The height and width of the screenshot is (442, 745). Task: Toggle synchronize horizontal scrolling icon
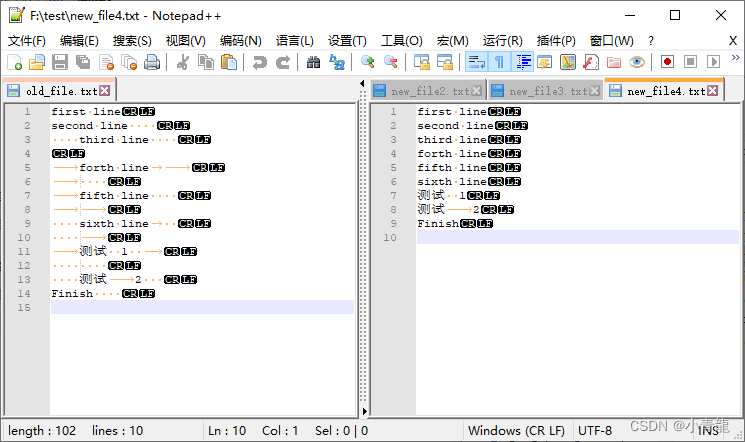[445, 62]
